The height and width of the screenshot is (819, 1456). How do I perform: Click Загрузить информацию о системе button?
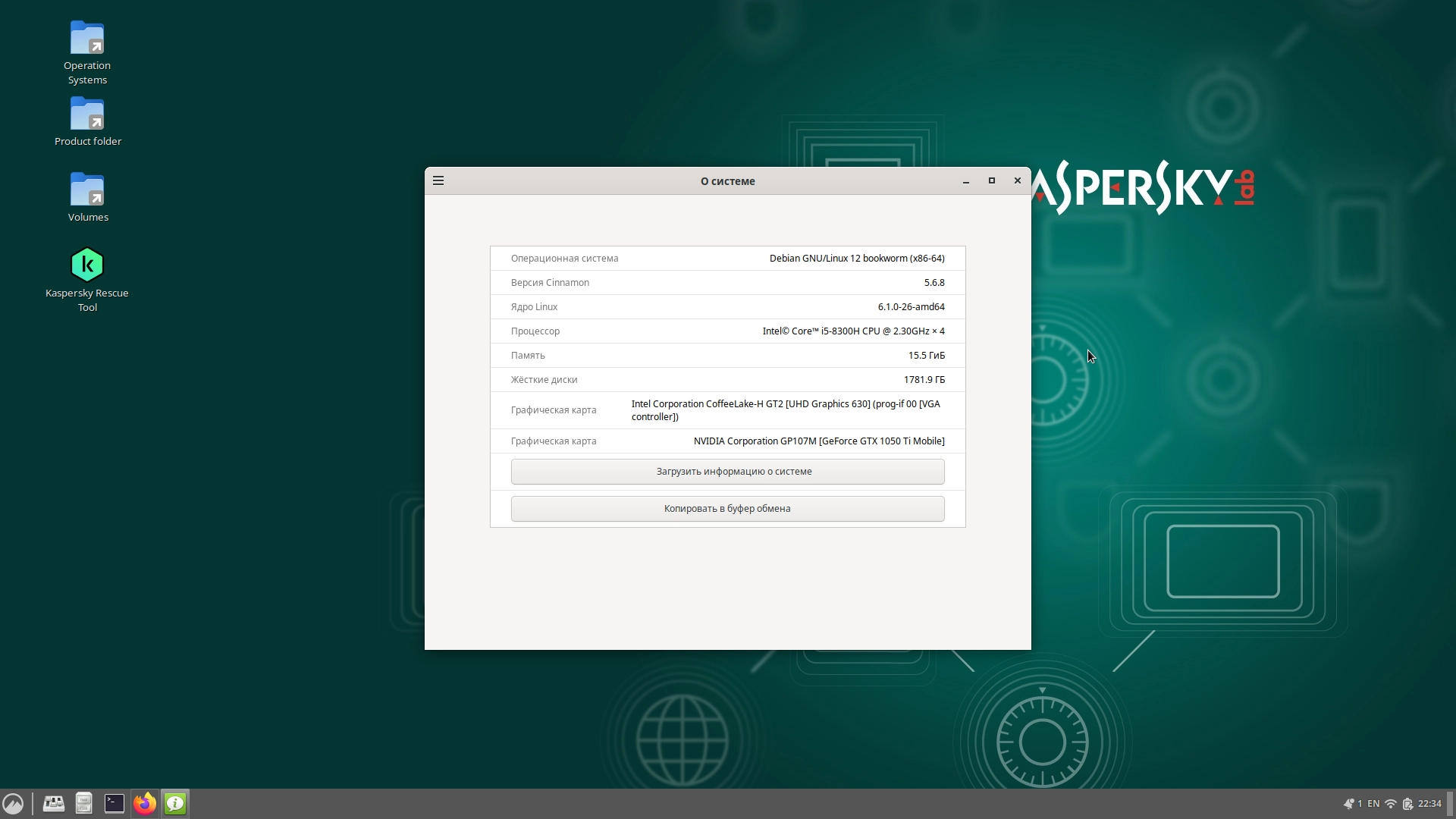pos(727,471)
